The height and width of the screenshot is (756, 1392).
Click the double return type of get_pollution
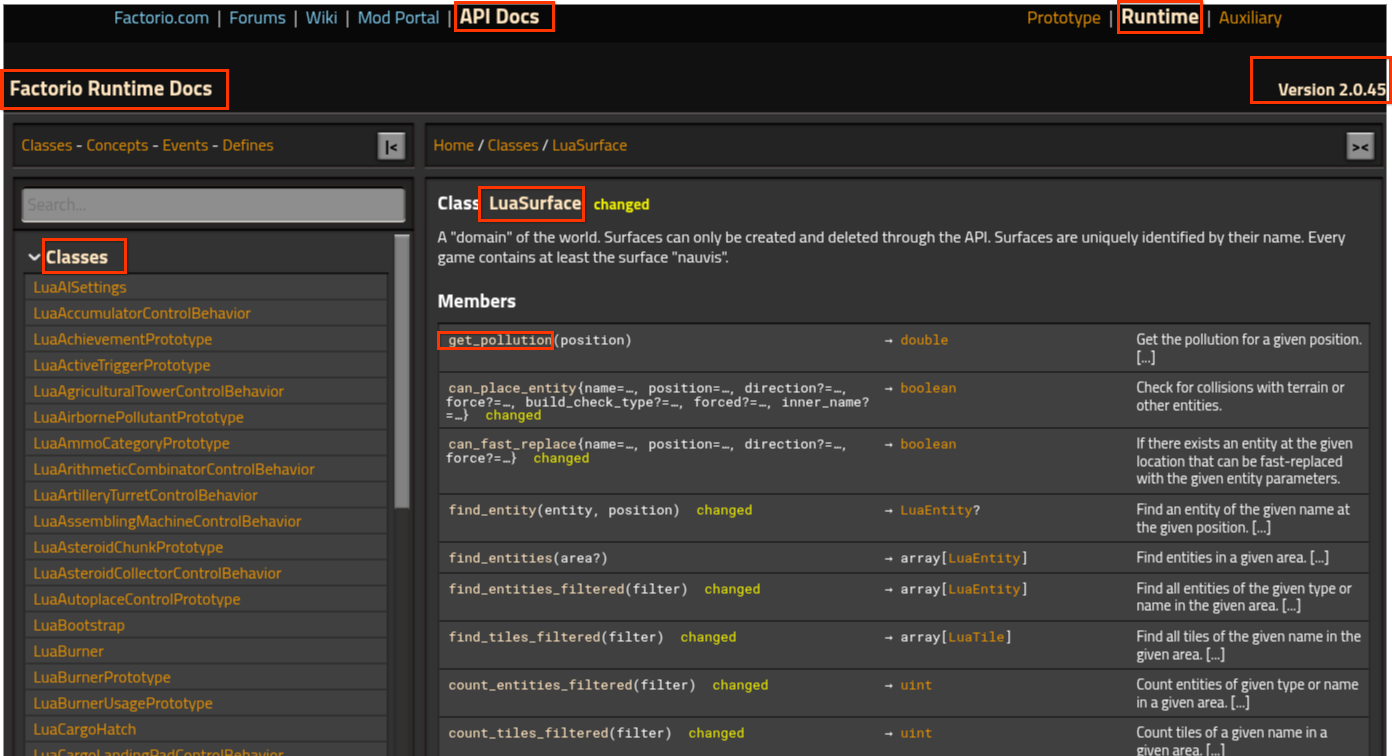click(924, 340)
